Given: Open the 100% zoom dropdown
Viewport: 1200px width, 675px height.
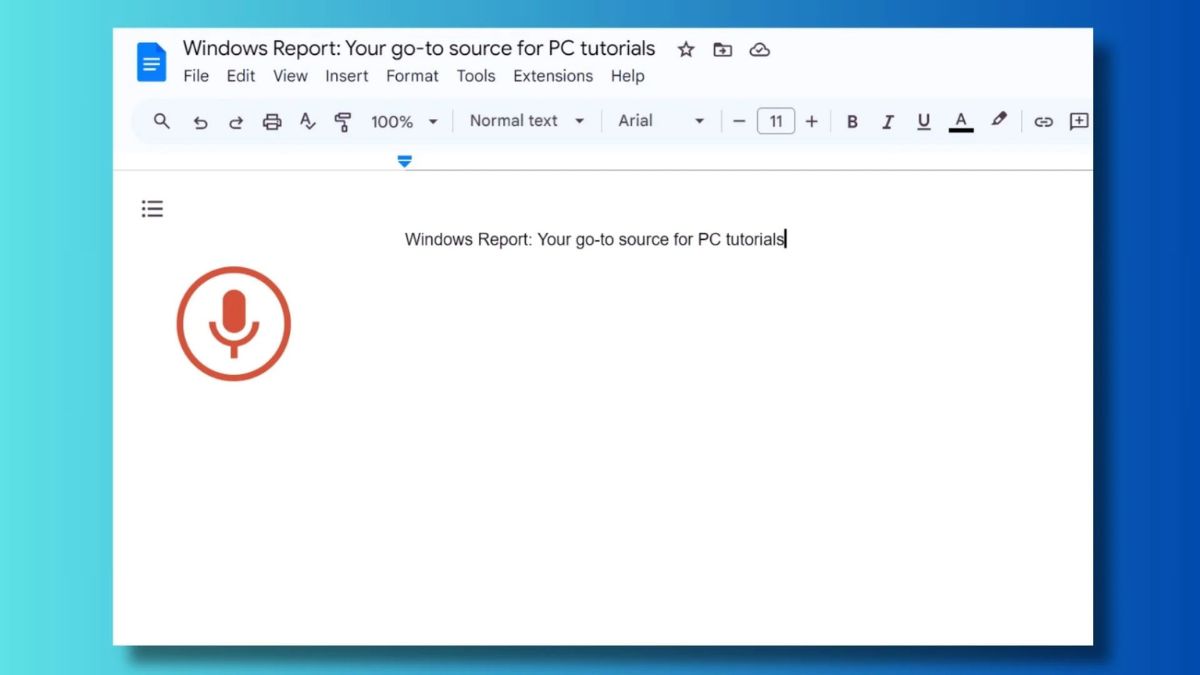Looking at the screenshot, I should (x=405, y=122).
